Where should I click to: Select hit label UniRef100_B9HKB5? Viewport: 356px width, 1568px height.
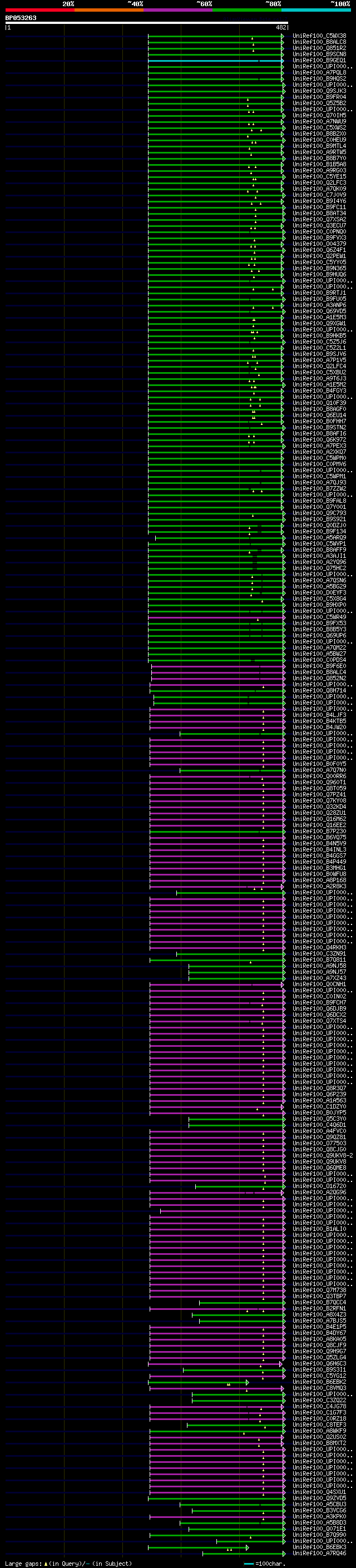pyautogui.click(x=319, y=336)
